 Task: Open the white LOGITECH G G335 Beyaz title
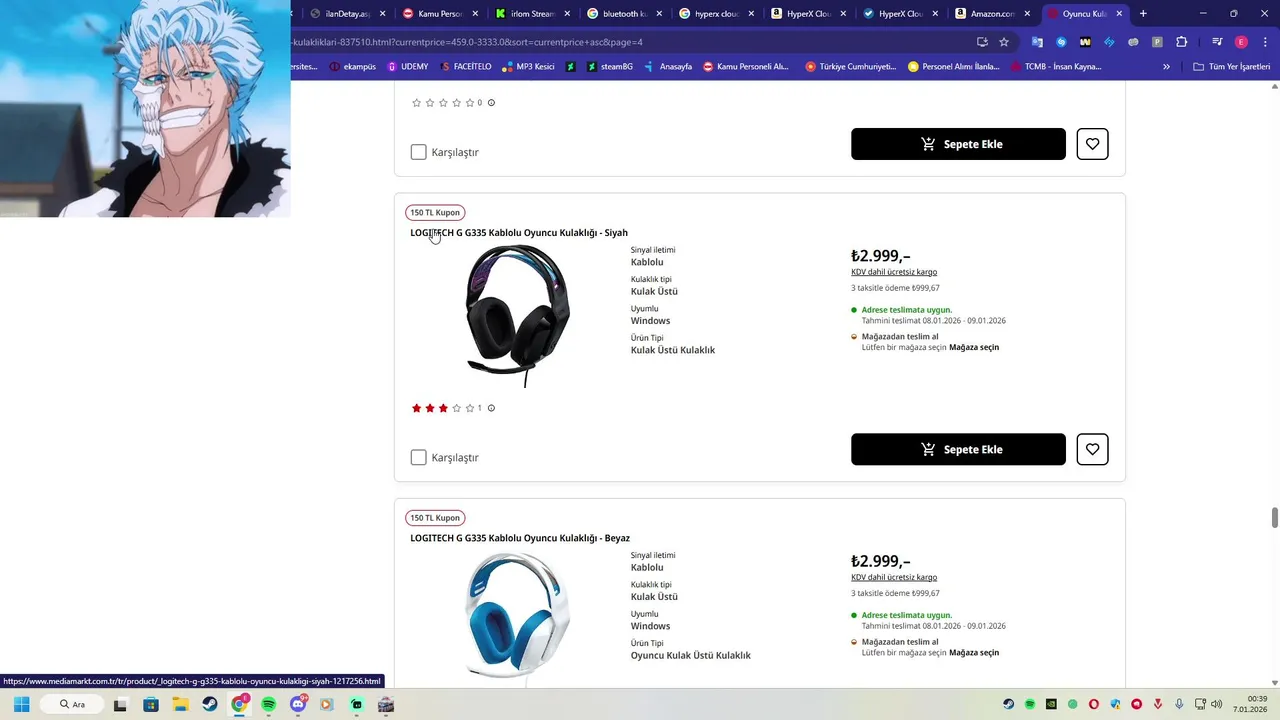pos(520,538)
